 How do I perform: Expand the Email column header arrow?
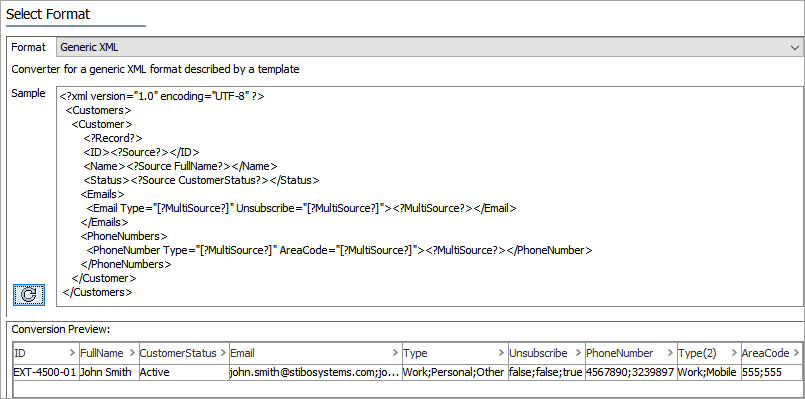(395, 353)
